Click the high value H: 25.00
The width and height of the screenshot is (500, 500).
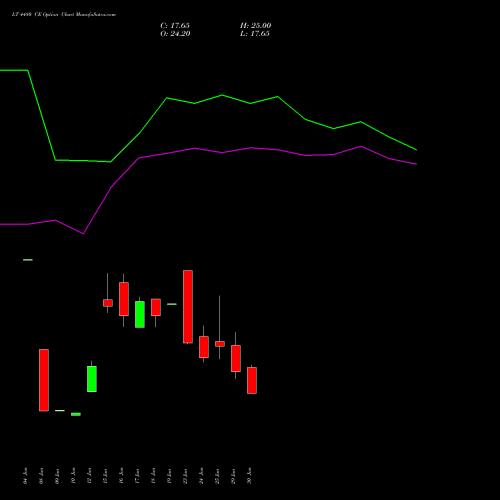[256, 26]
